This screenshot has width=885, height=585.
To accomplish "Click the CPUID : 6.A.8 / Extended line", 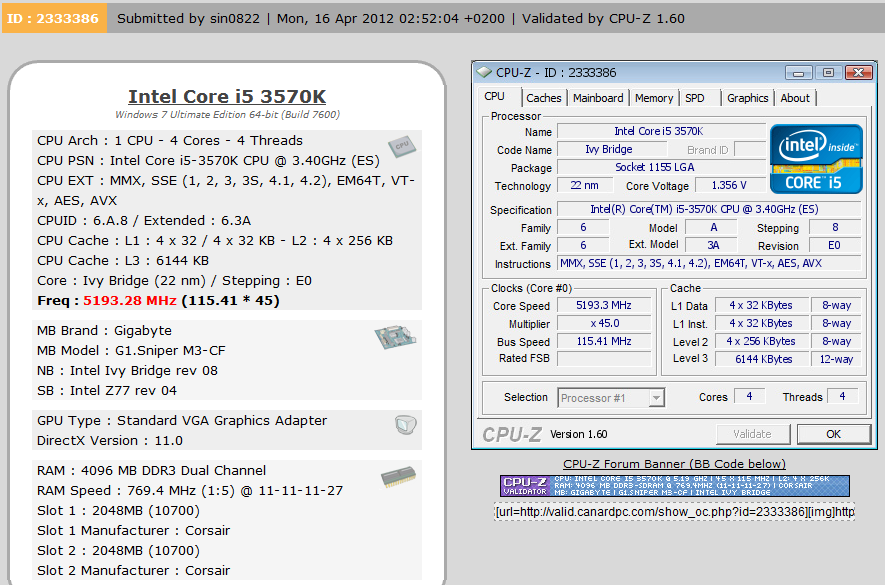I will (x=144, y=221).
